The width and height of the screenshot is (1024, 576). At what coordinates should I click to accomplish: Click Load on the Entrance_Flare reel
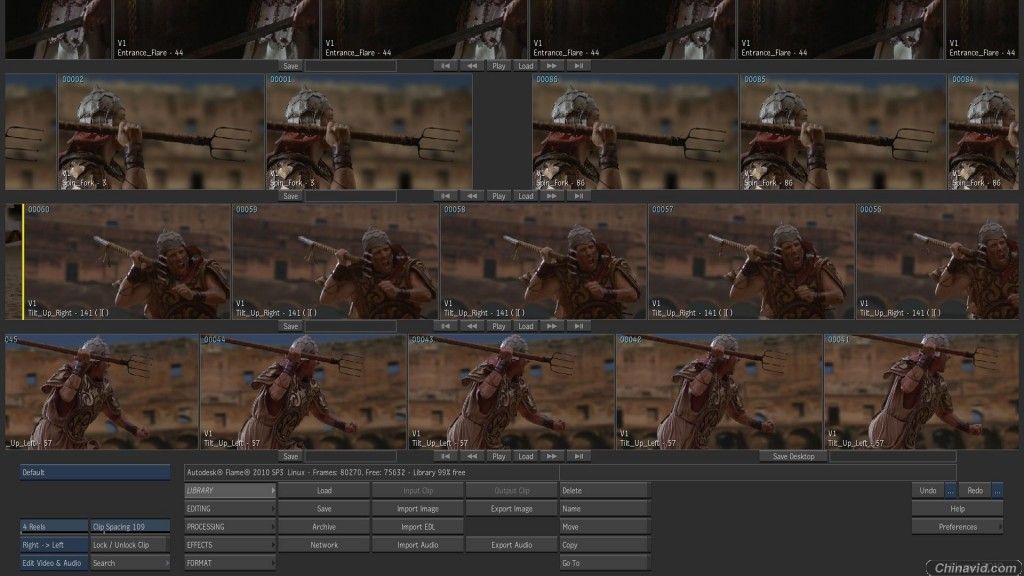click(525, 66)
